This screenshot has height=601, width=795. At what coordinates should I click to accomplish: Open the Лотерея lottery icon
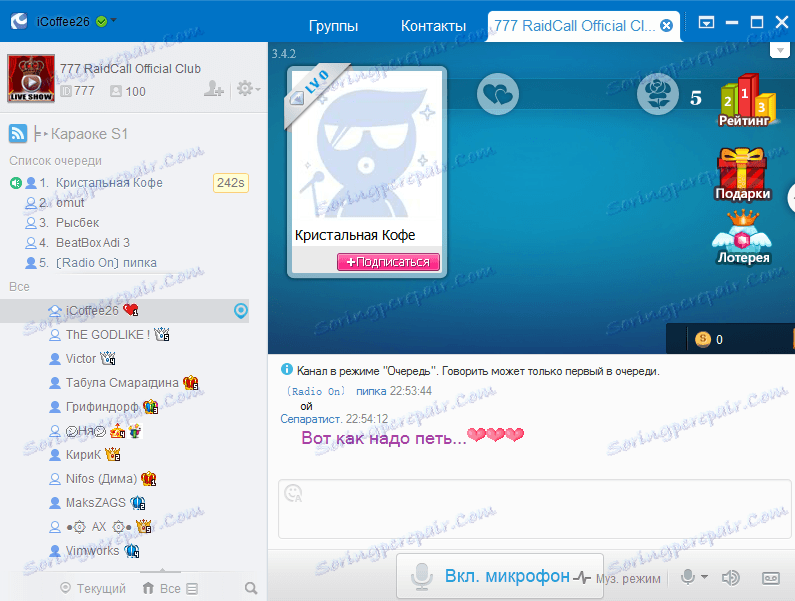(743, 237)
